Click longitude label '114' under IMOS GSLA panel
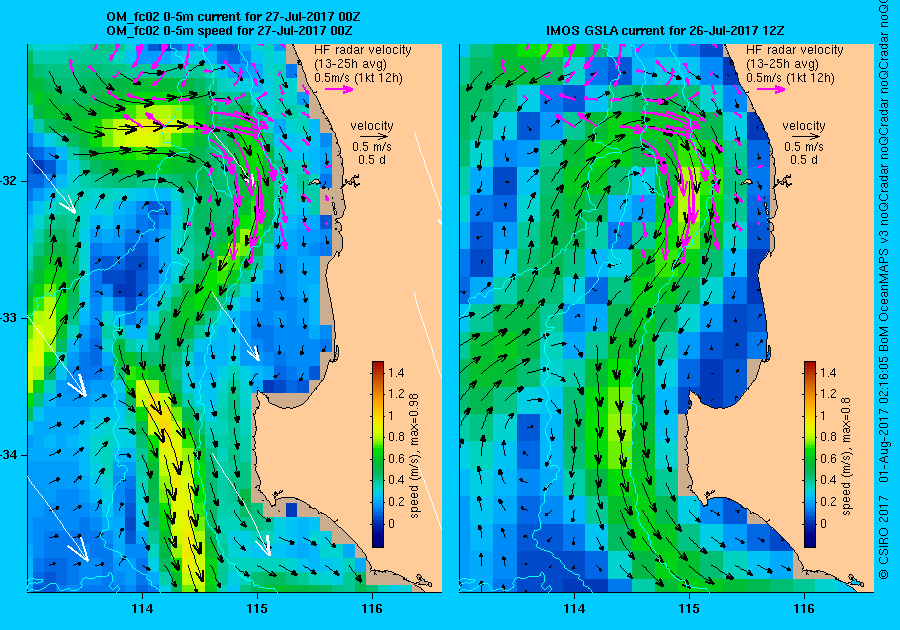The image size is (900, 630). click(574, 609)
